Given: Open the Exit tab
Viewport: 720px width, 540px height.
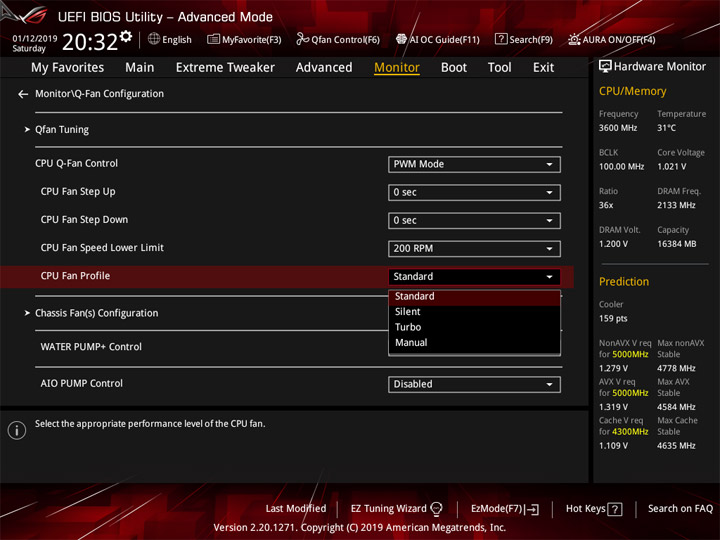Looking at the screenshot, I should pos(543,68).
